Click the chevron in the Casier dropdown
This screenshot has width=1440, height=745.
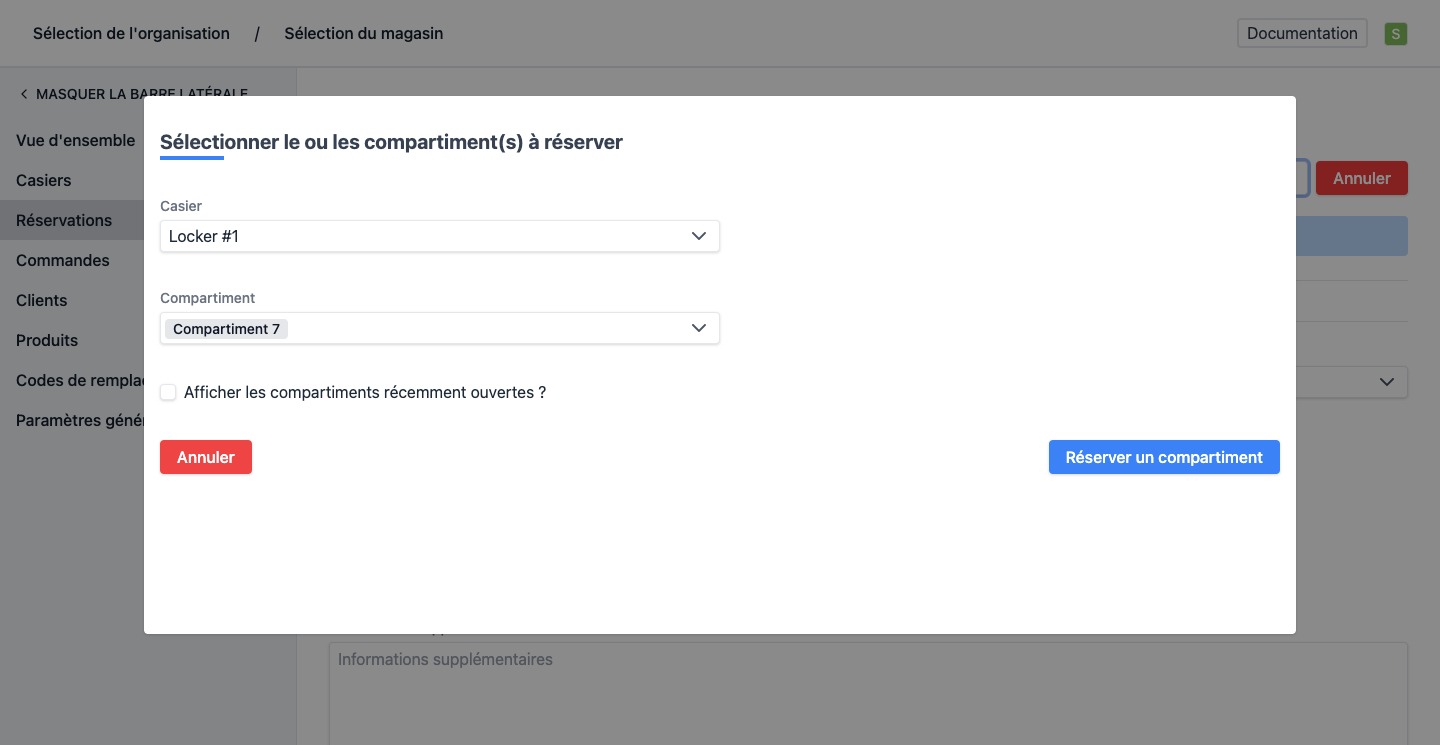coord(699,237)
